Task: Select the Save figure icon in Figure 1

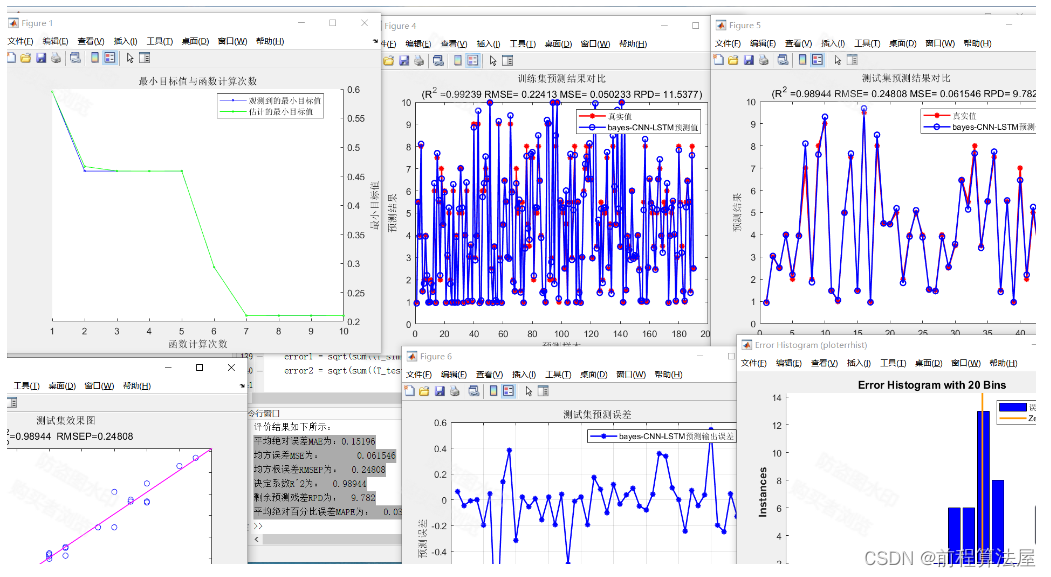Action: (40, 58)
